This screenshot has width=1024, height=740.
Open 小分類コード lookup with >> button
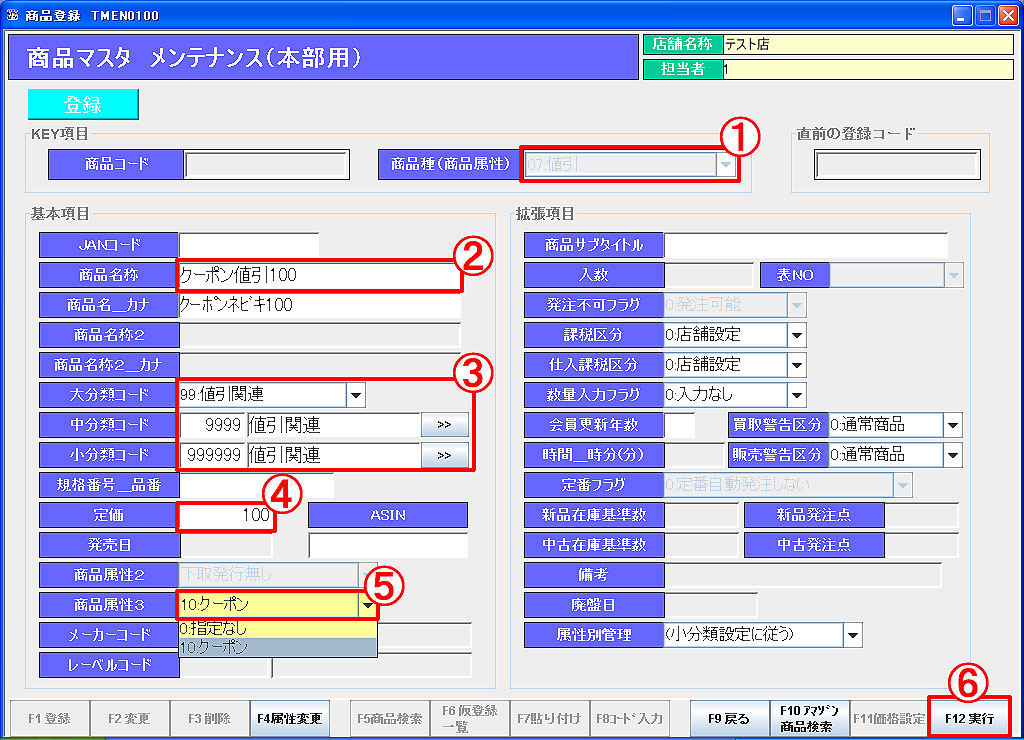coord(444,455)
